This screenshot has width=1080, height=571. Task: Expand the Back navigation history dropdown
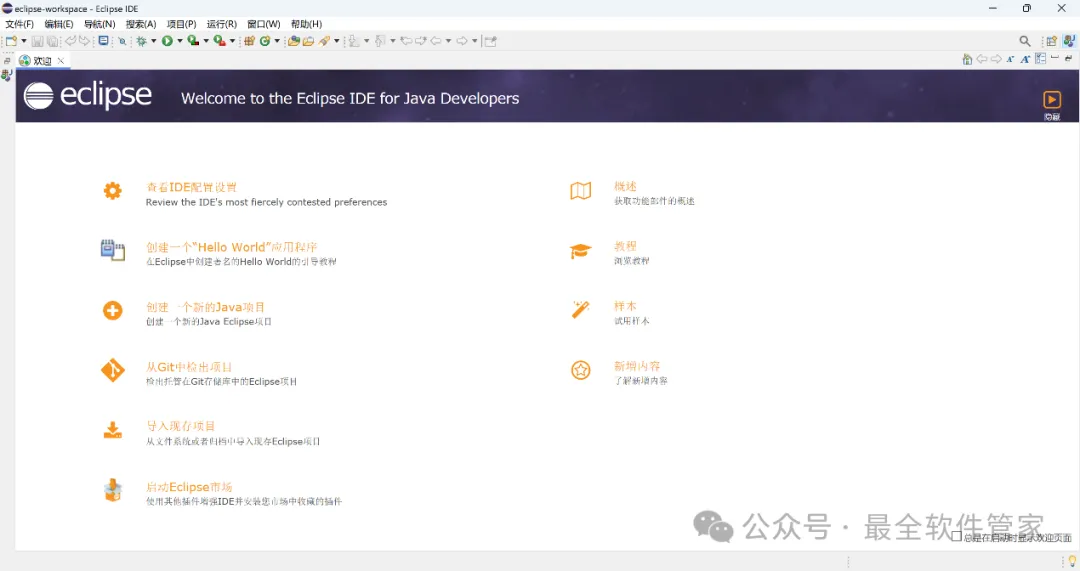tap(448, 41)
